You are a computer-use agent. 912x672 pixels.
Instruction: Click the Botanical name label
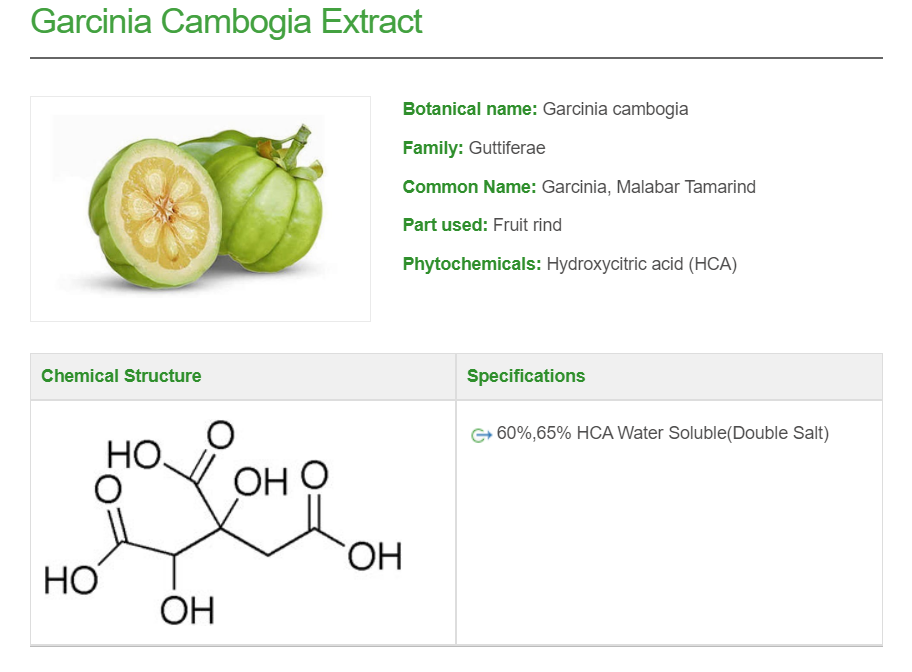tap(470, 109)
